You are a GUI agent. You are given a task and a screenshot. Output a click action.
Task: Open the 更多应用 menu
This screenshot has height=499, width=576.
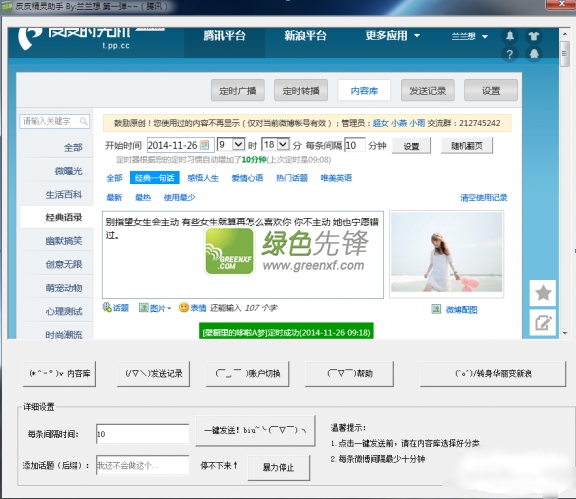(392, 36)
